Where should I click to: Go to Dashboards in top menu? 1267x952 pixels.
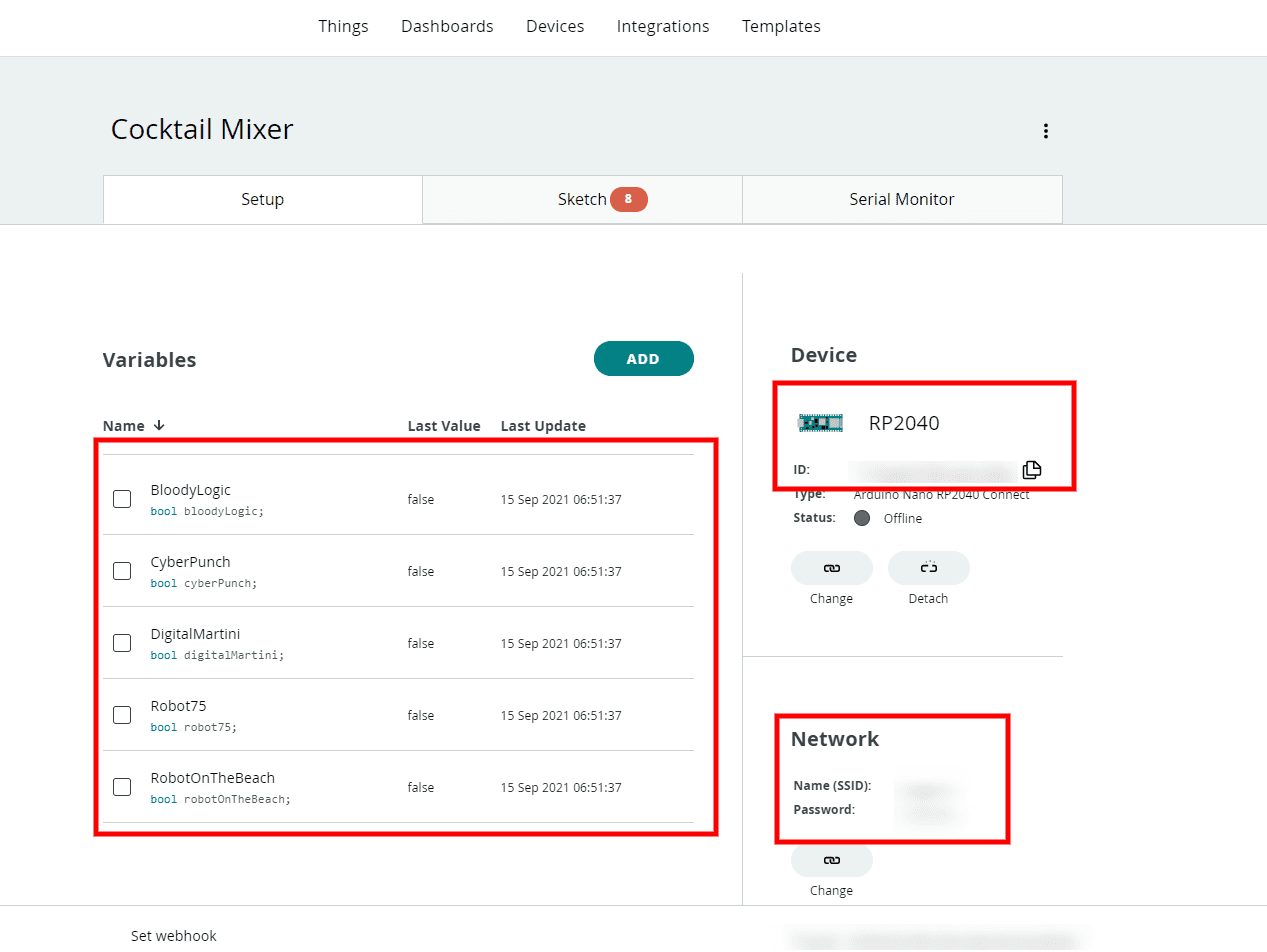click(447, 27)
